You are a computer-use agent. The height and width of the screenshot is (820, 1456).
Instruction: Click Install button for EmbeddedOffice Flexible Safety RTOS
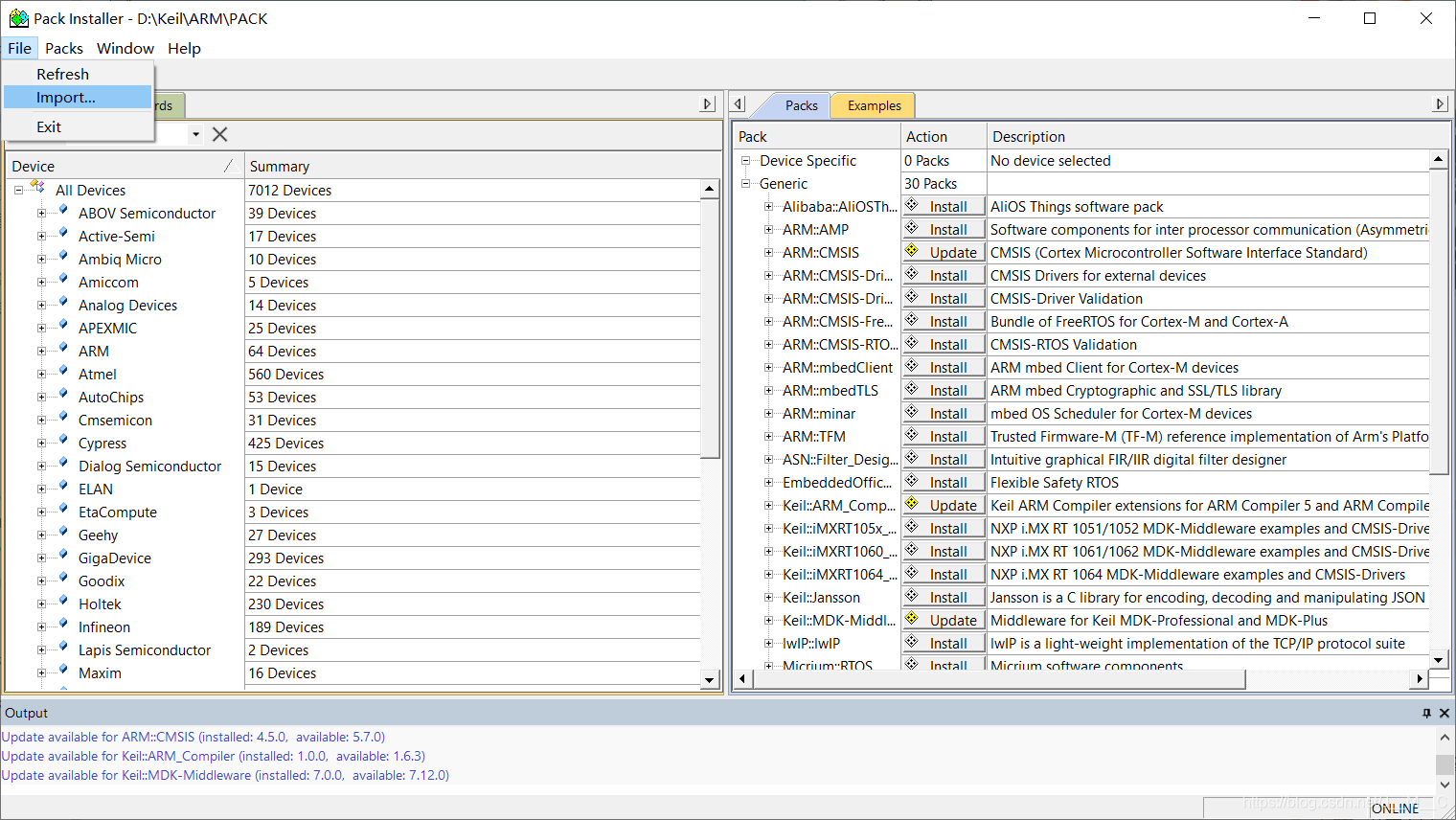click(944, 482)
